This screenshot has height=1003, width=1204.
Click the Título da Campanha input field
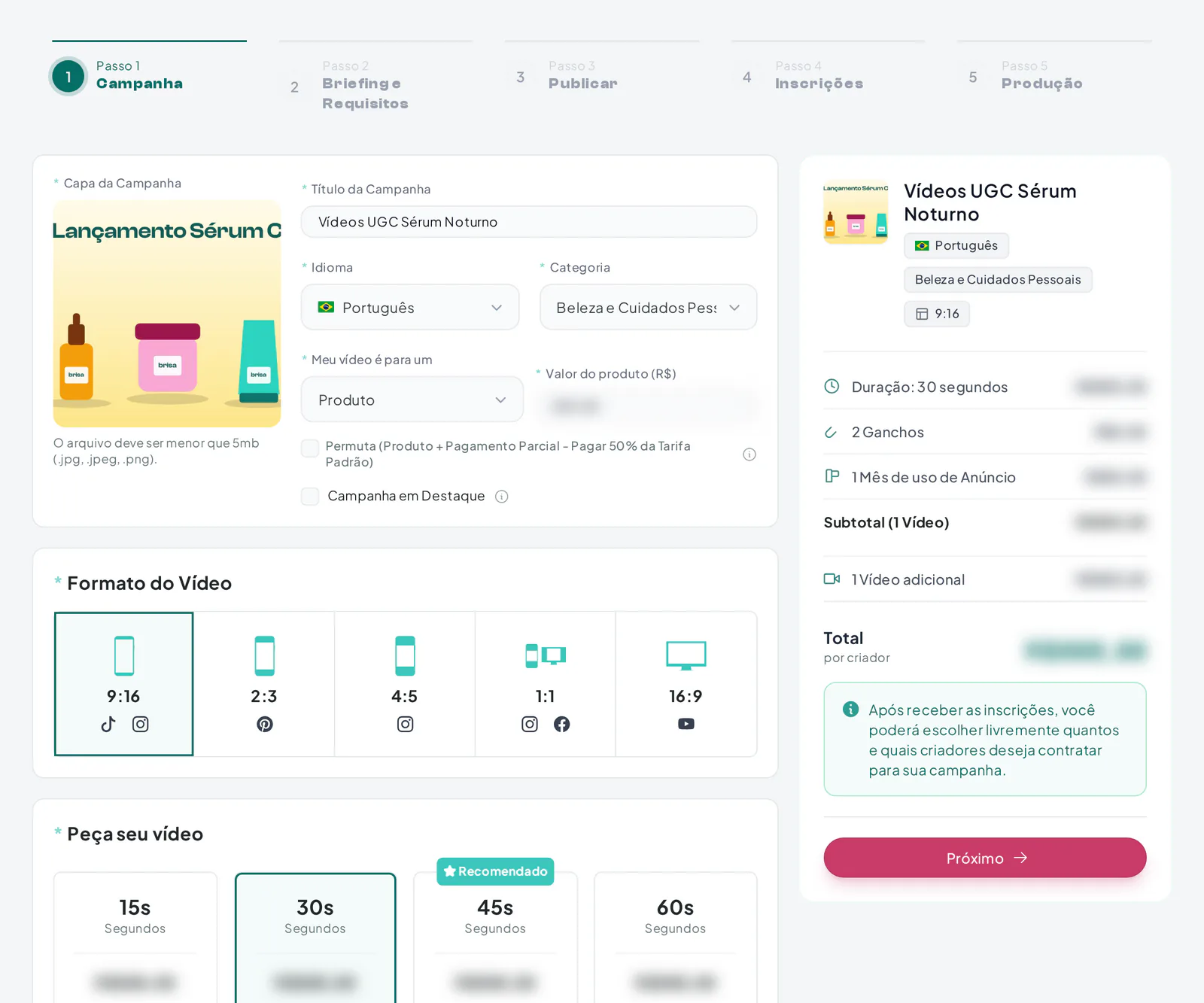[x=529, y=222]
